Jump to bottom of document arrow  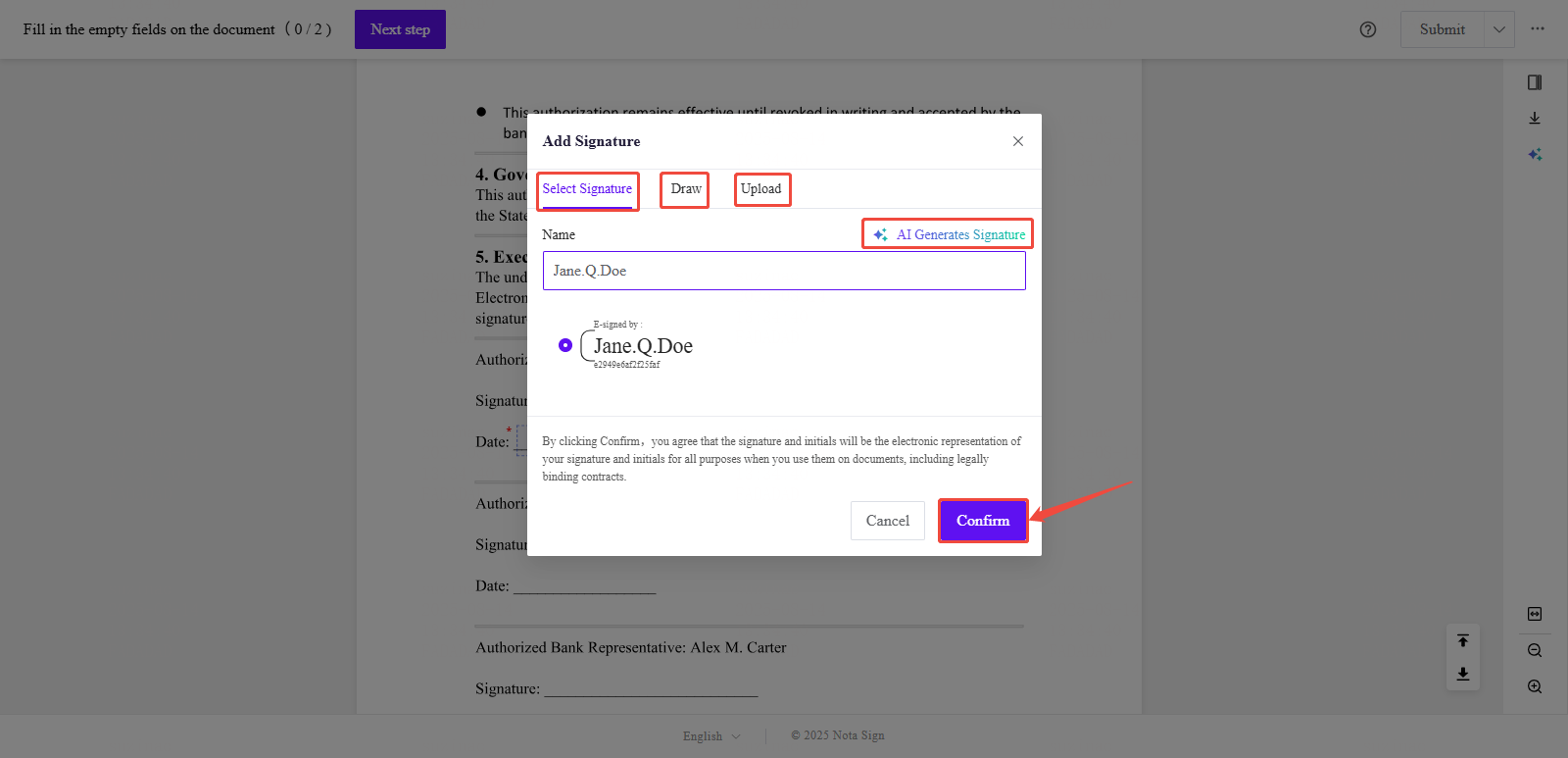[1463, 674]
